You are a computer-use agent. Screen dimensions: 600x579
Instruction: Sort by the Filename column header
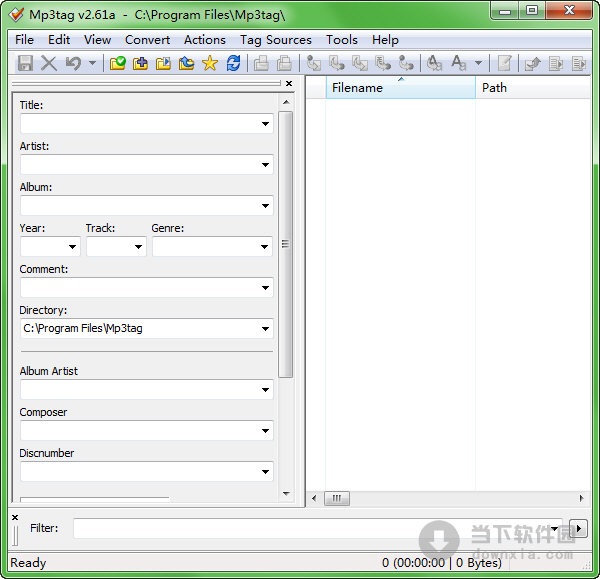(x=401, y=88)
